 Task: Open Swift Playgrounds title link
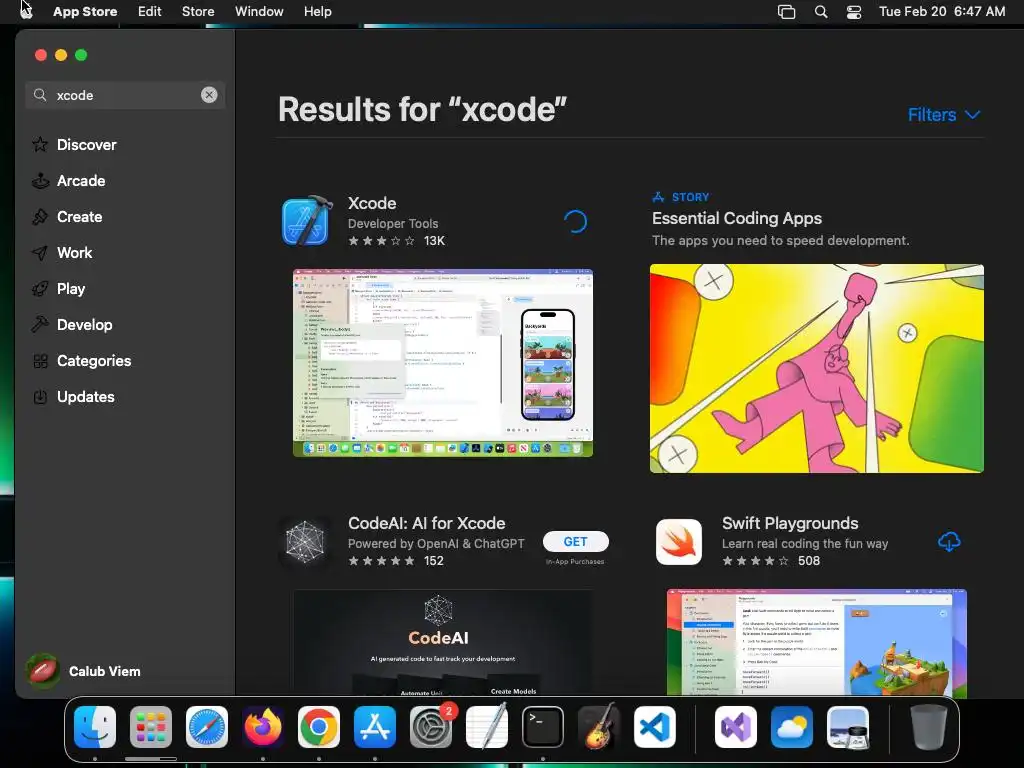pos(790,523)
